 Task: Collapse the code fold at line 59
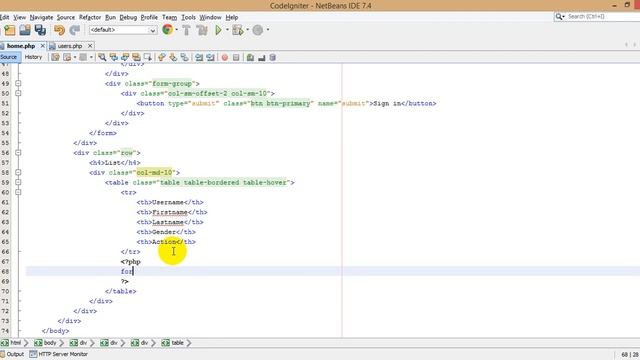(18, 182)
